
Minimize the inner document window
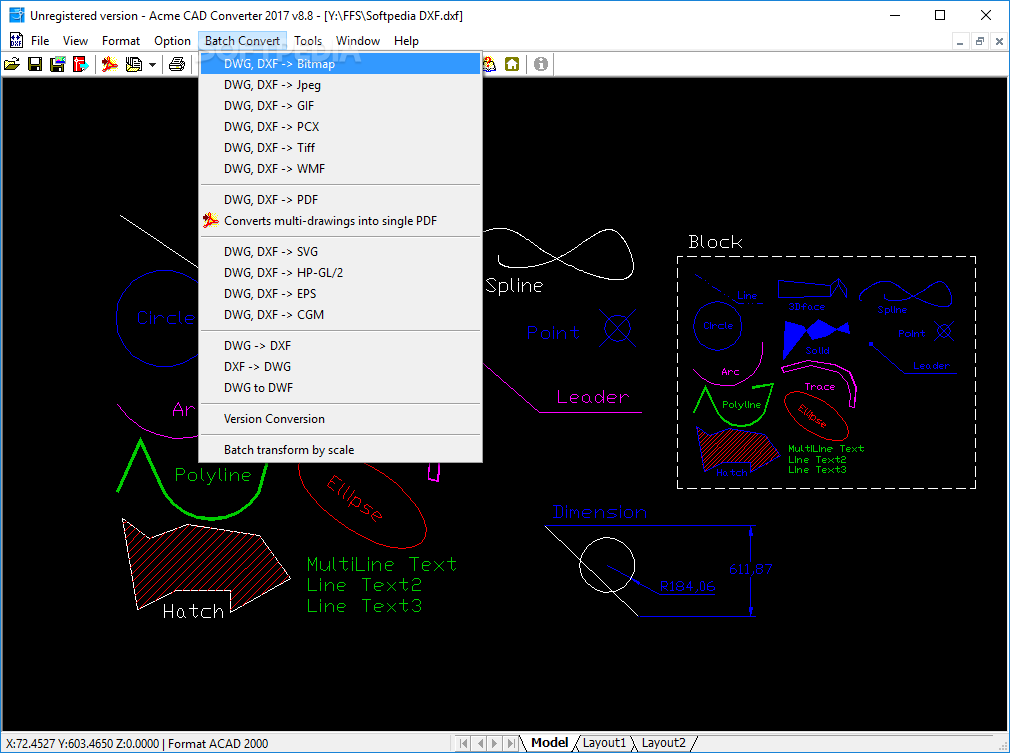click(x=960, y=41)
